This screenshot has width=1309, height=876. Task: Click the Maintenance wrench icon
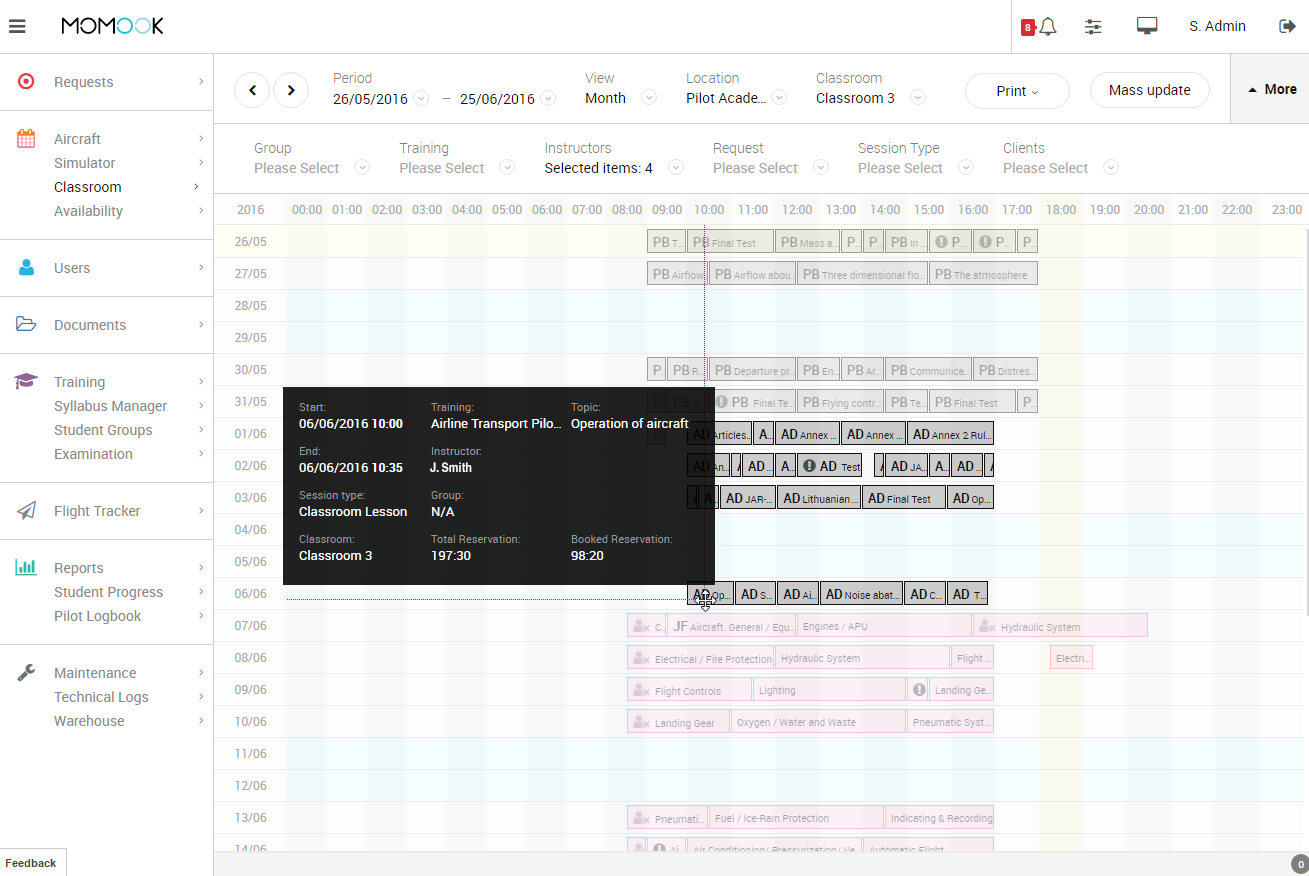24,672
